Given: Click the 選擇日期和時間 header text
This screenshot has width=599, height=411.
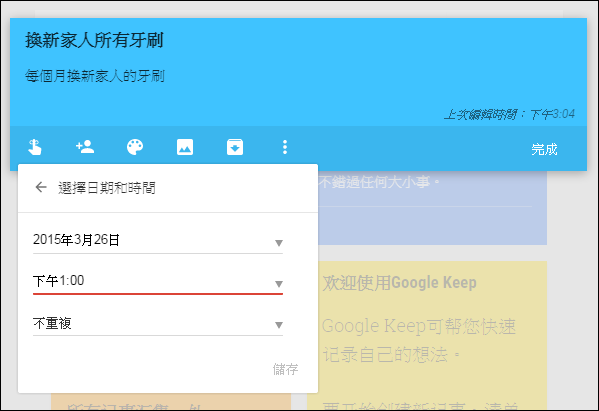Looking at the screenshot, I should pyautogui.click(x=107, y=188).
